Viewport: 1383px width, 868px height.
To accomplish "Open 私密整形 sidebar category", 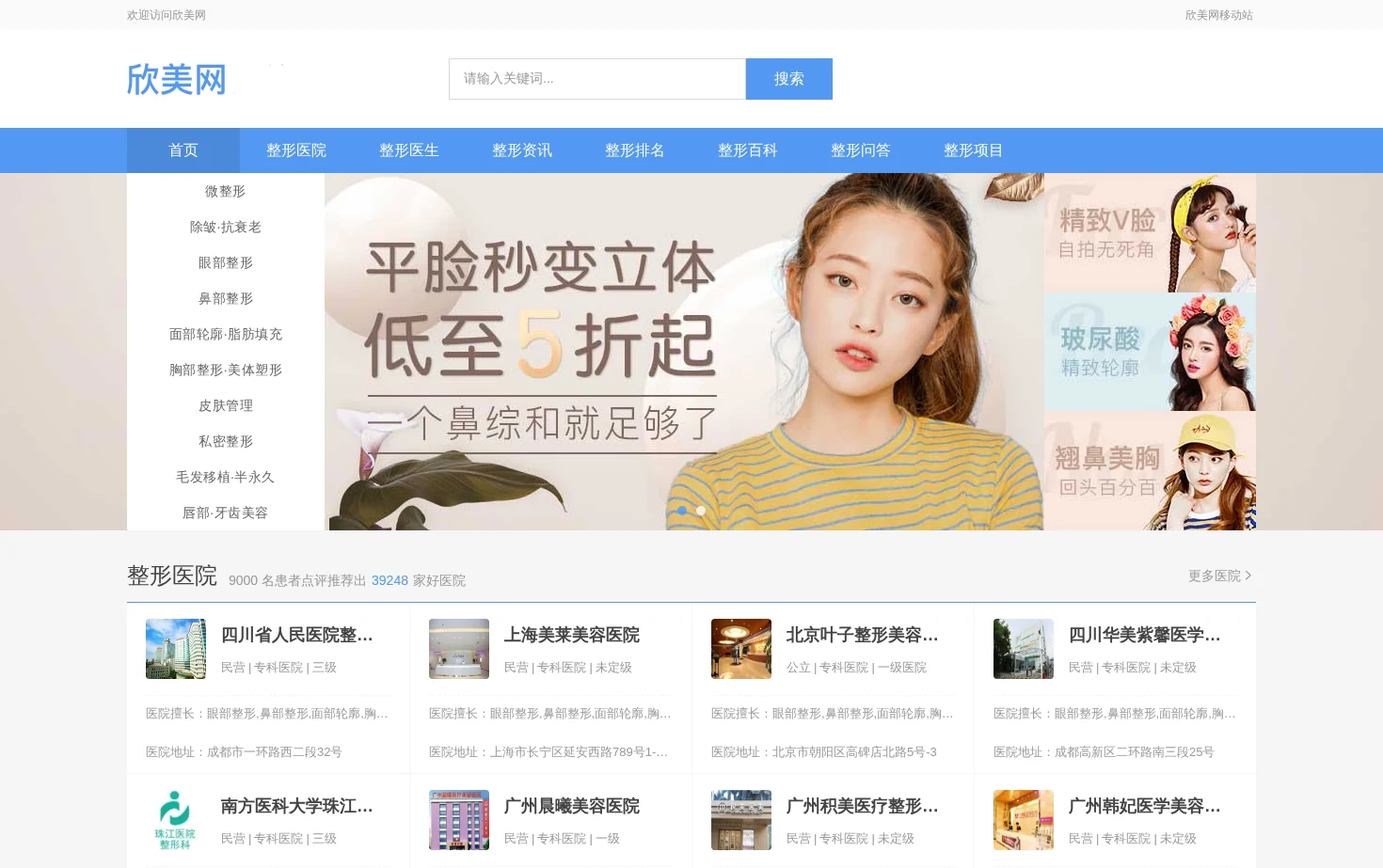I will coord(226,441).
